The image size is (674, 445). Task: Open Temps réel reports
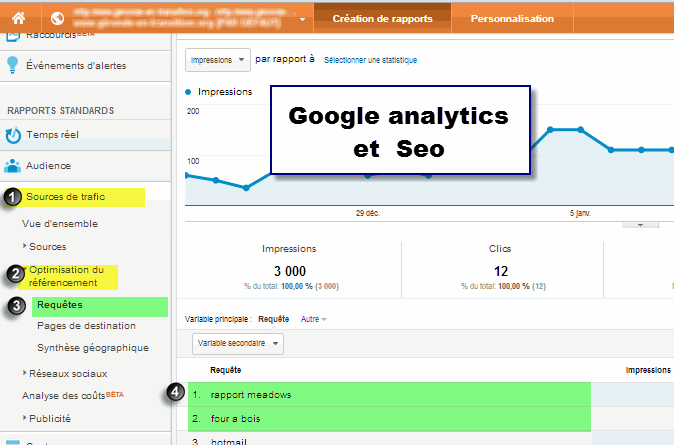click(x=52, y=135)
